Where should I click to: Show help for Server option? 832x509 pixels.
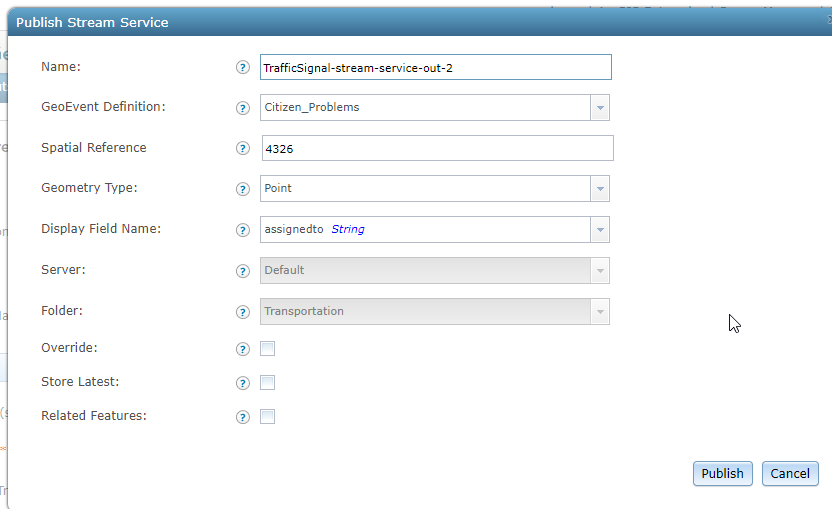tap(242, 271)
